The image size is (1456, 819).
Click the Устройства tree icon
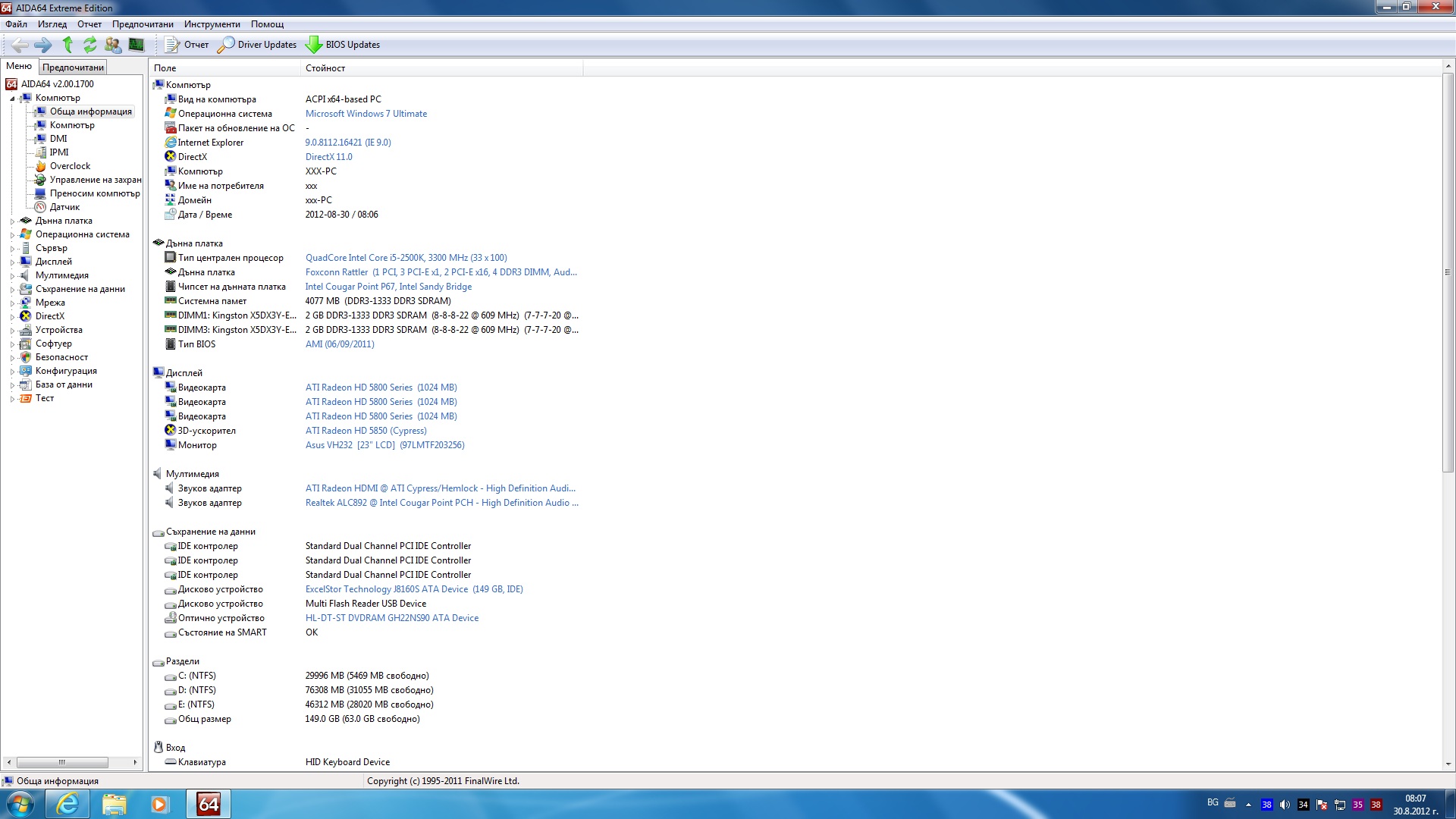click(26, 330)
